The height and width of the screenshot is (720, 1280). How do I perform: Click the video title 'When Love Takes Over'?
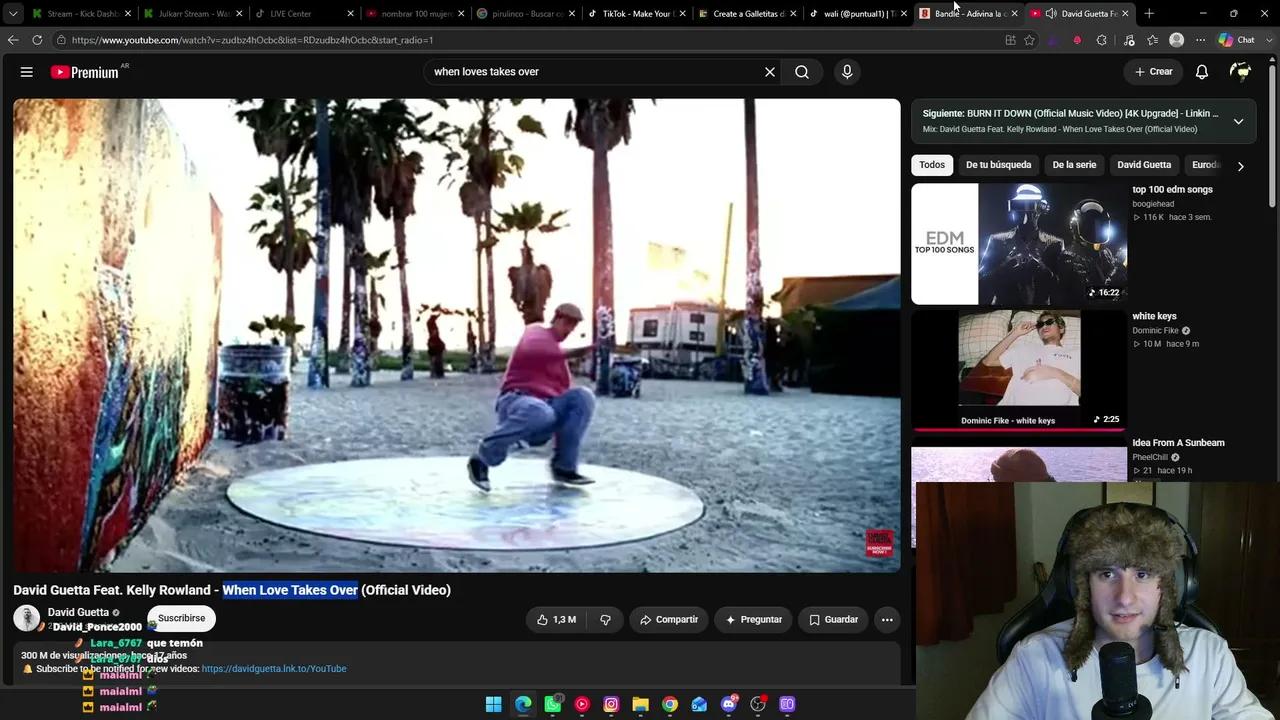[290, 590]
